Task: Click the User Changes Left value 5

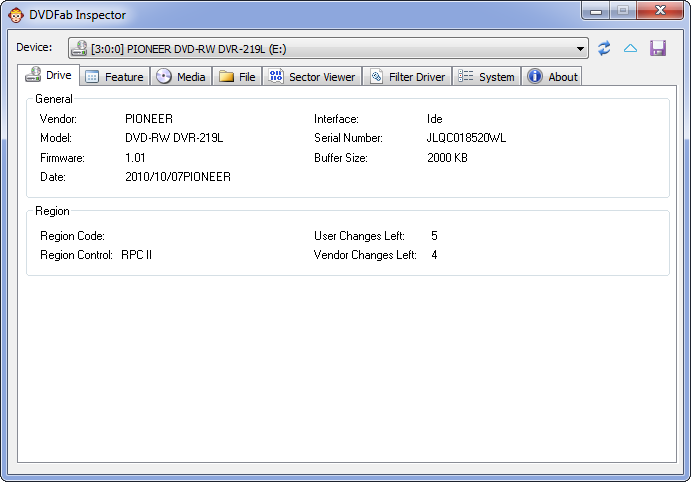Action: pyautogui.click(x=434, y=236)
